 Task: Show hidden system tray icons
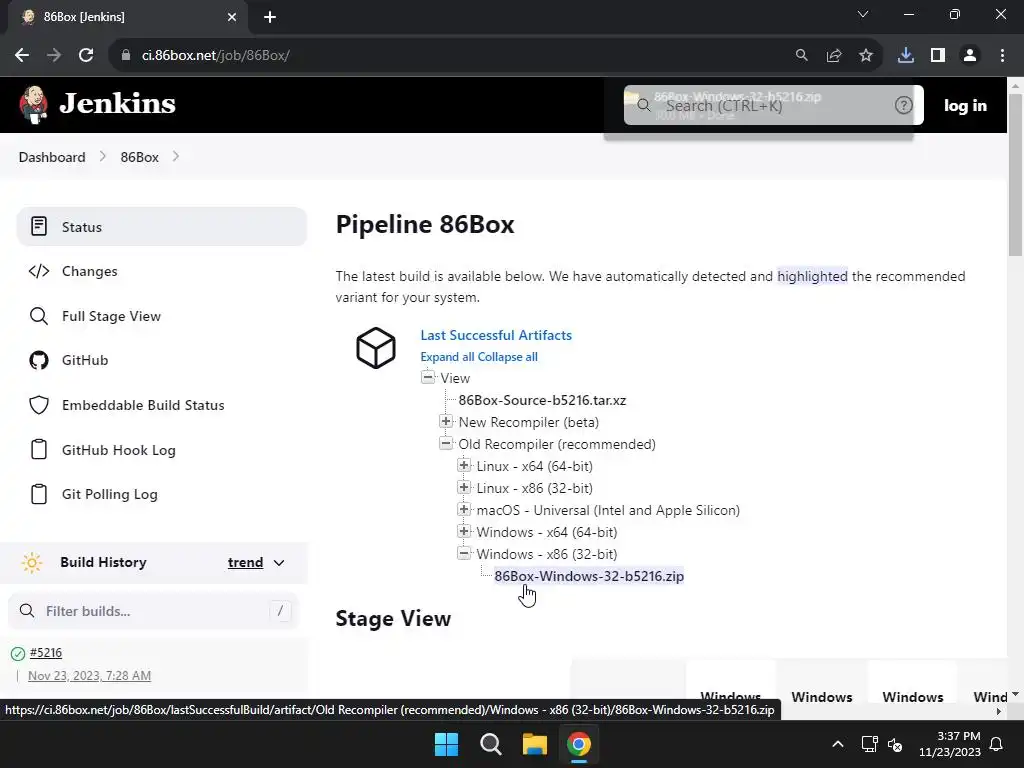click(838, 744)
